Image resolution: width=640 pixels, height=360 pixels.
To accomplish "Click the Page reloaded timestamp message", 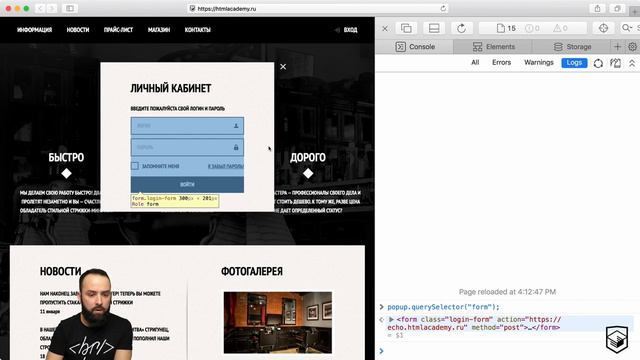I will 507,292.
